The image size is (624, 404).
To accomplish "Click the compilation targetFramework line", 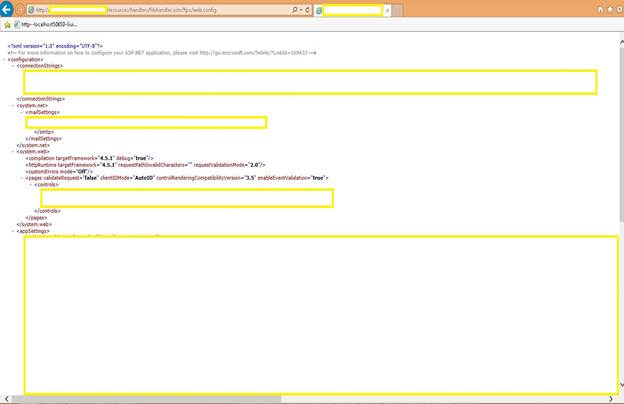I will click(90, 158).
